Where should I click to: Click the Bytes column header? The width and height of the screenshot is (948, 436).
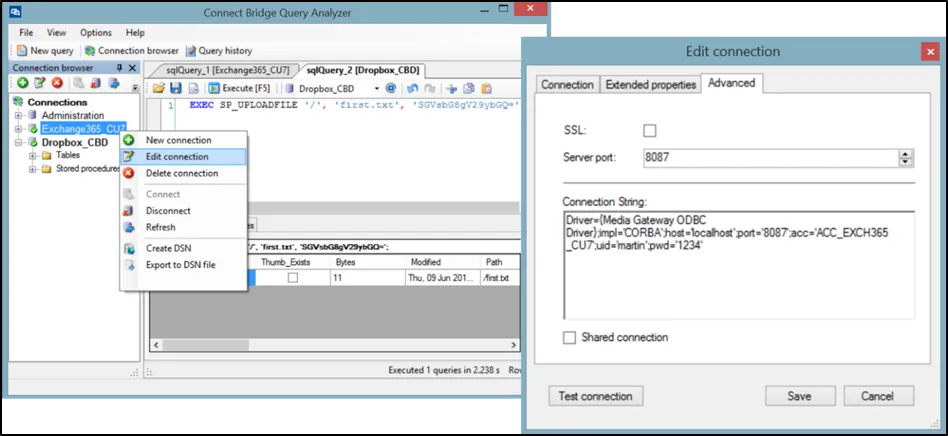(367, 262)
